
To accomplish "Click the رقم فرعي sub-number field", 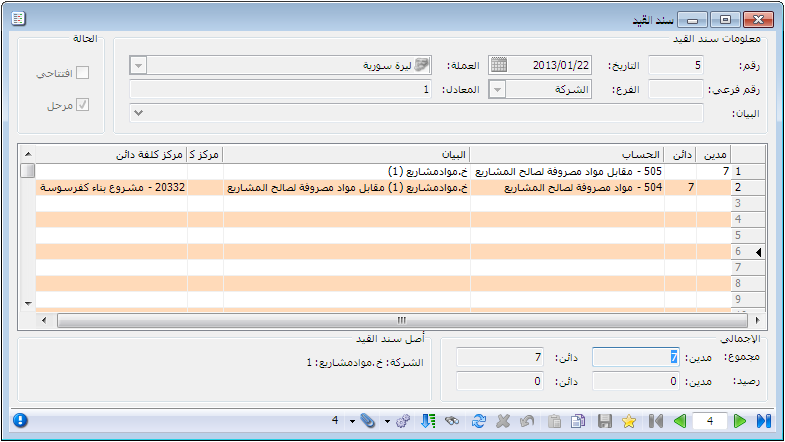I will coord(676,90).
